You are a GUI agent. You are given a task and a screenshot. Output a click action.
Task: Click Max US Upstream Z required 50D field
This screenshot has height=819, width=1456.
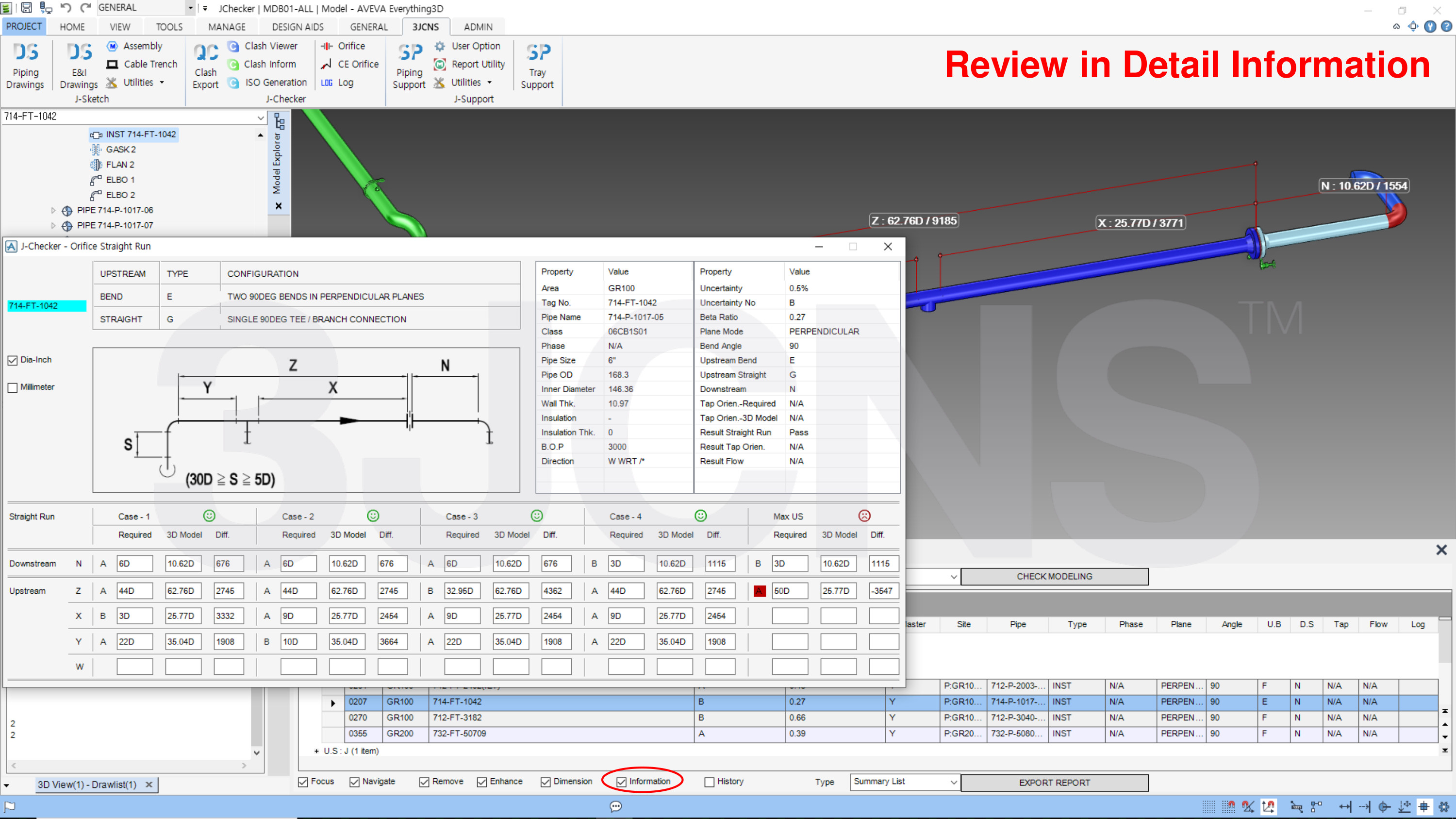(790, 591)
